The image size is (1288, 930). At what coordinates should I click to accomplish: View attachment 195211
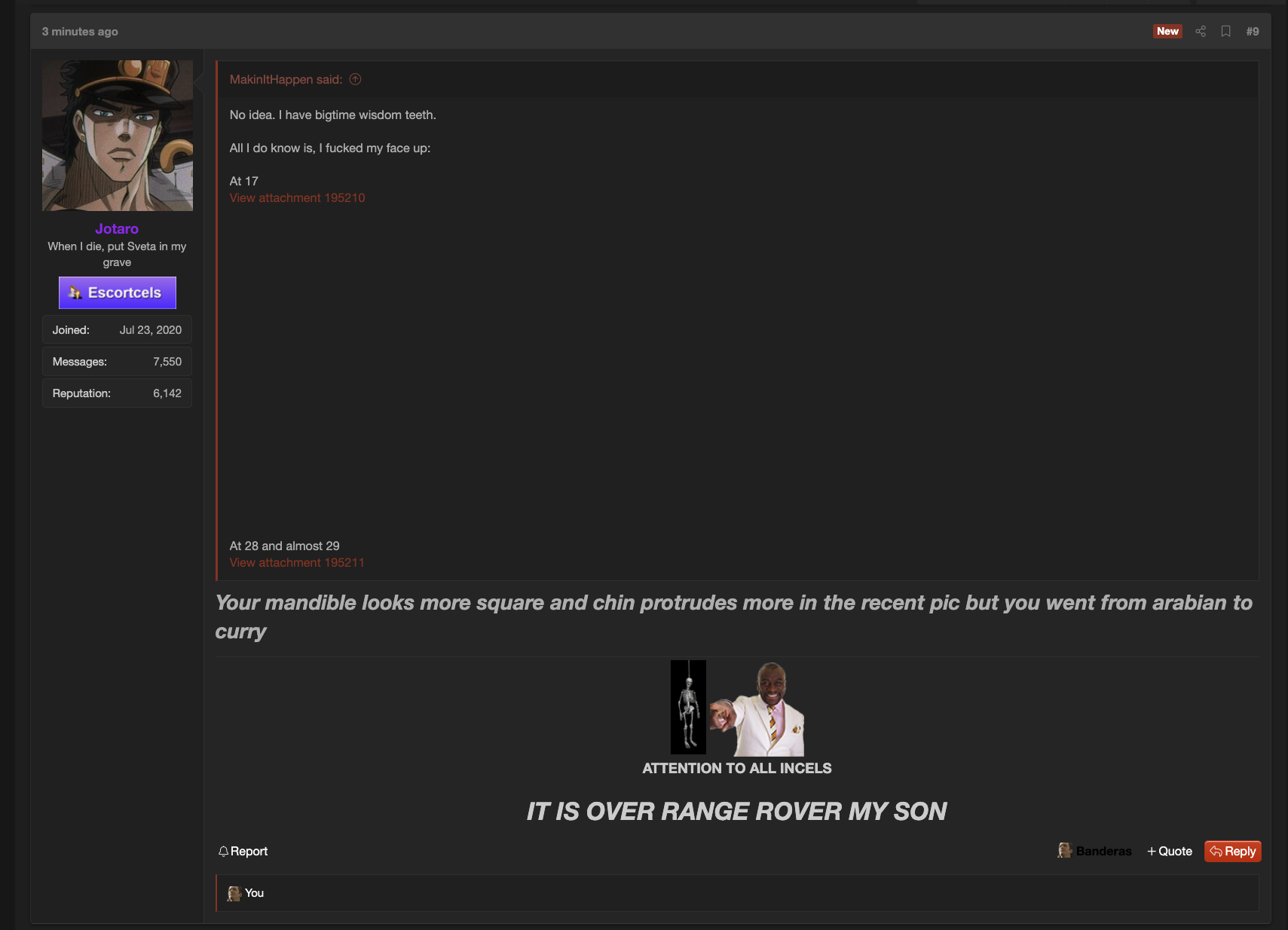tap(297, 562)
